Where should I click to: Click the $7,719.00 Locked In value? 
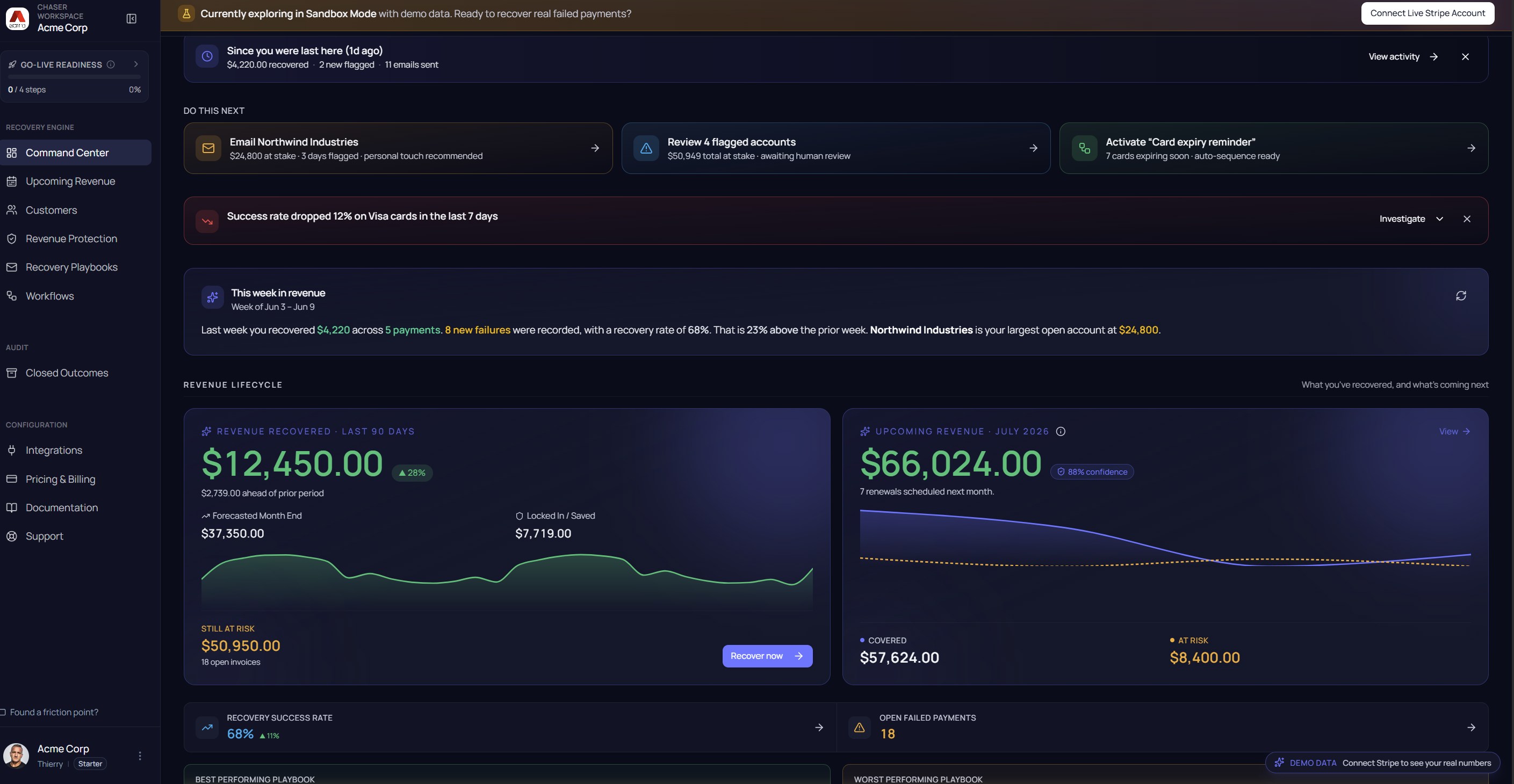(543, 534)
